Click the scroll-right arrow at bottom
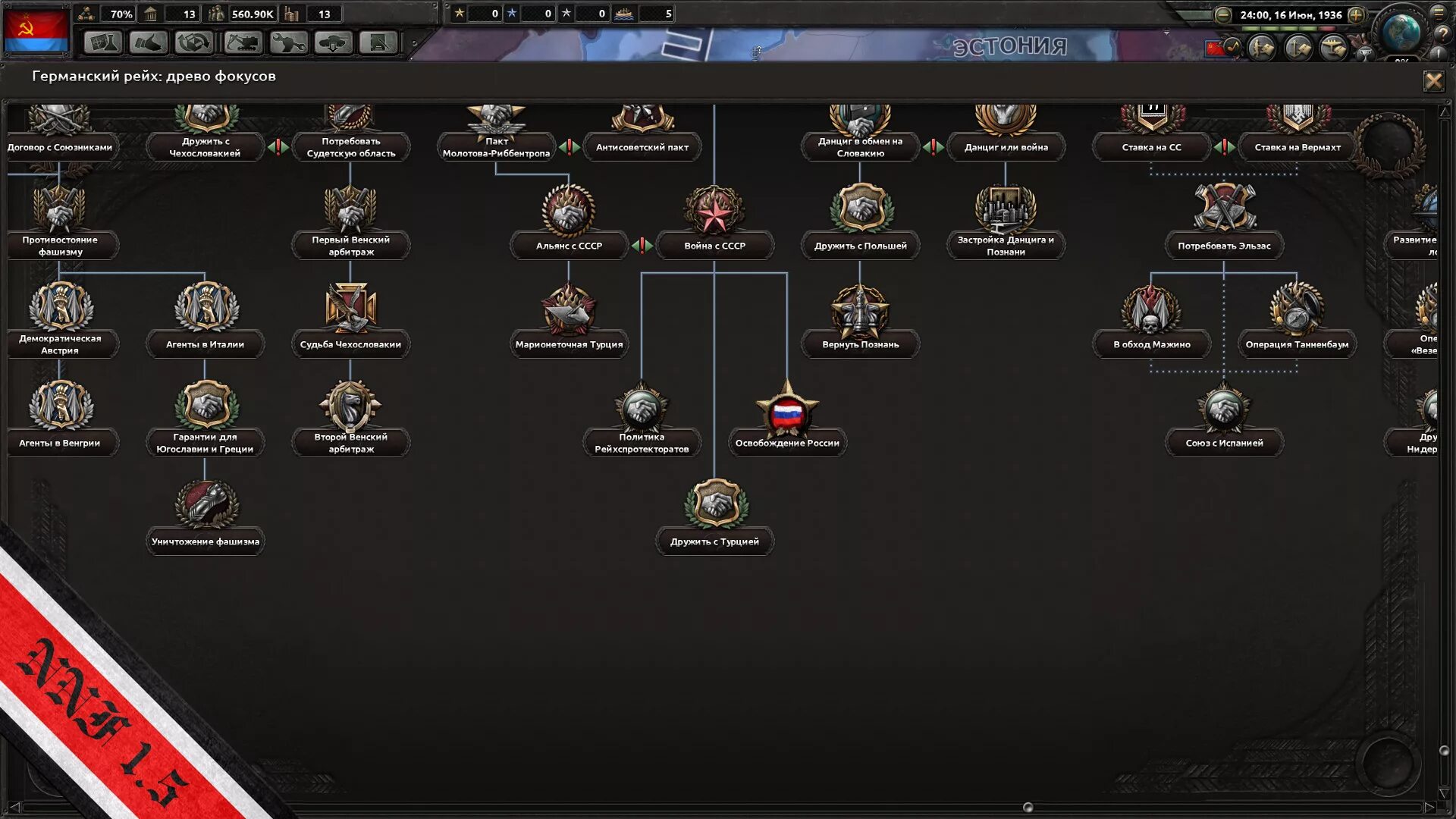 pos(1429,807)
